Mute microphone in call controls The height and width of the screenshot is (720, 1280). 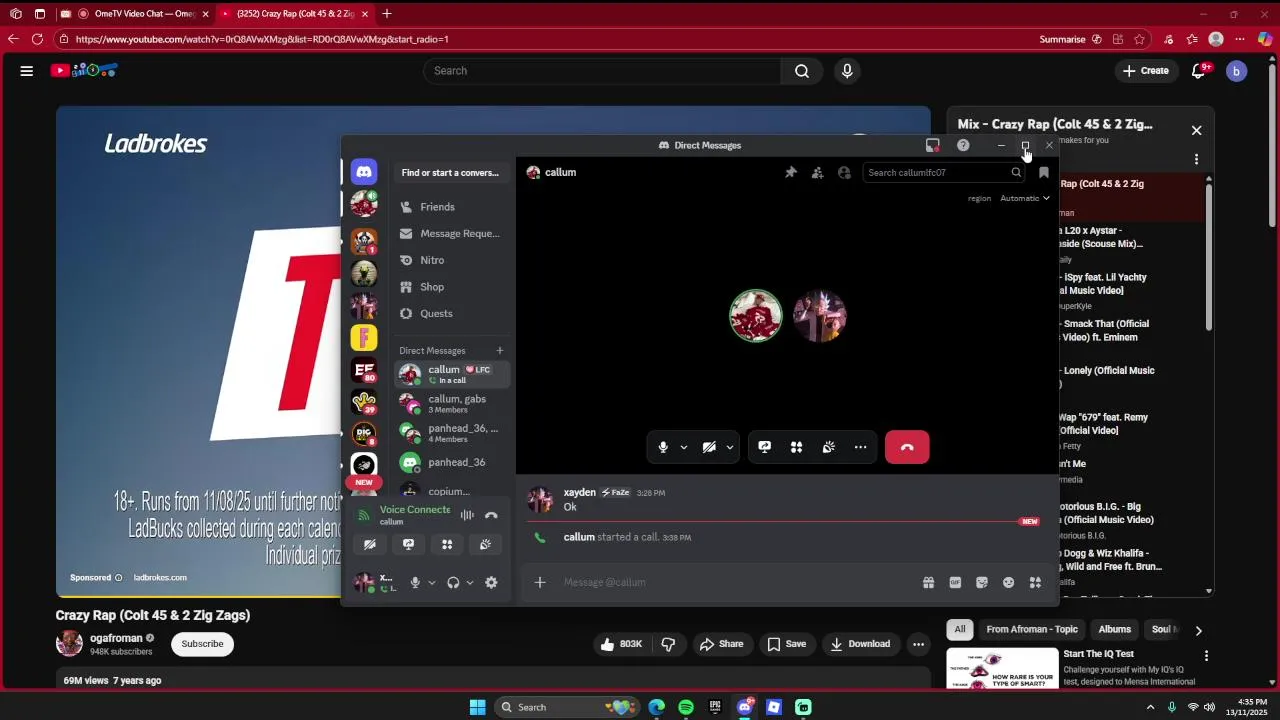[x=663, y=447]
